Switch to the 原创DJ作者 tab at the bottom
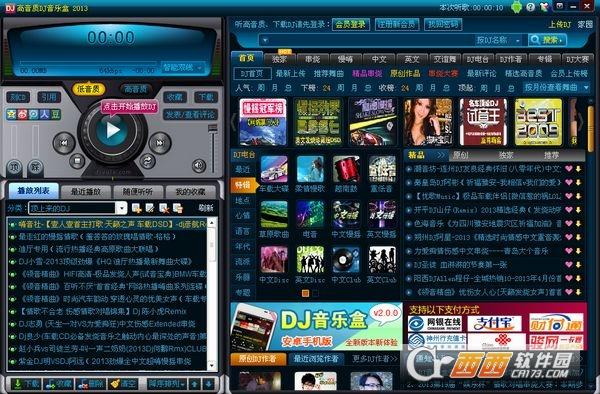This screenshot has width=600, height=394. 258,359
